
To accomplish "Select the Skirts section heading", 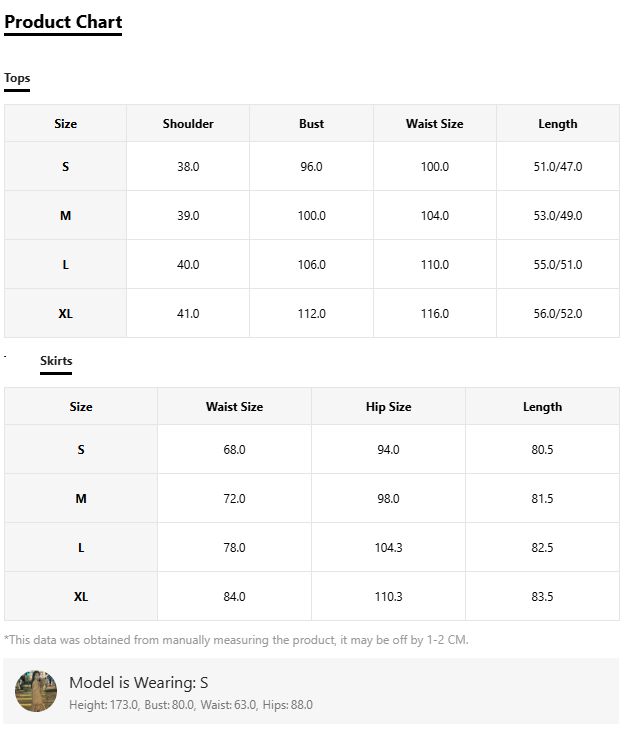I will [56, 361].
